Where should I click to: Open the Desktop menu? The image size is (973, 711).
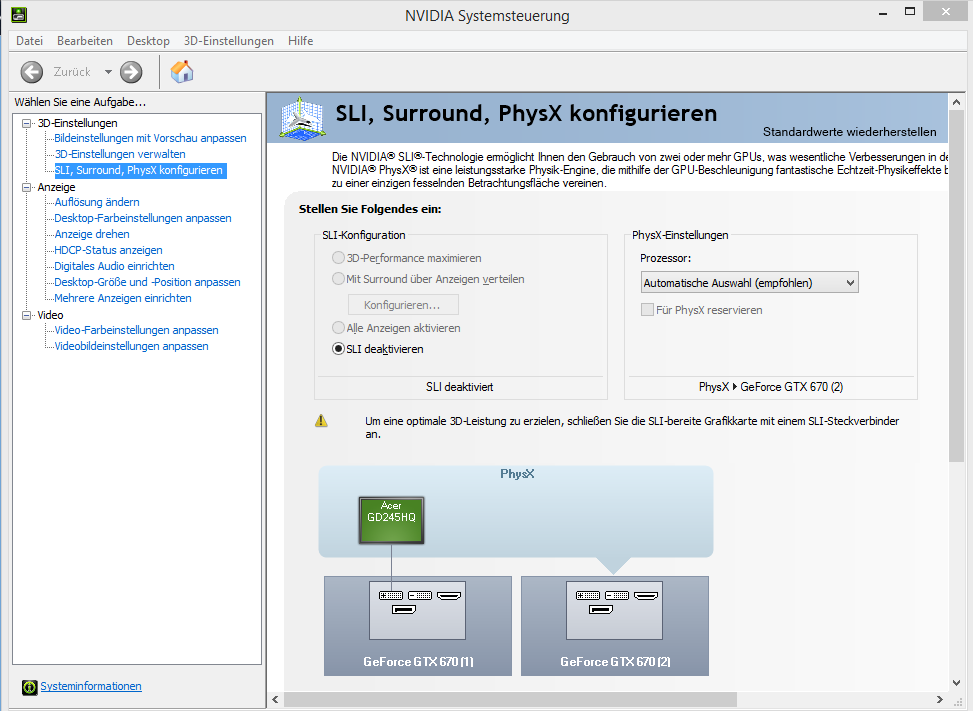click(x=148, y=41)
